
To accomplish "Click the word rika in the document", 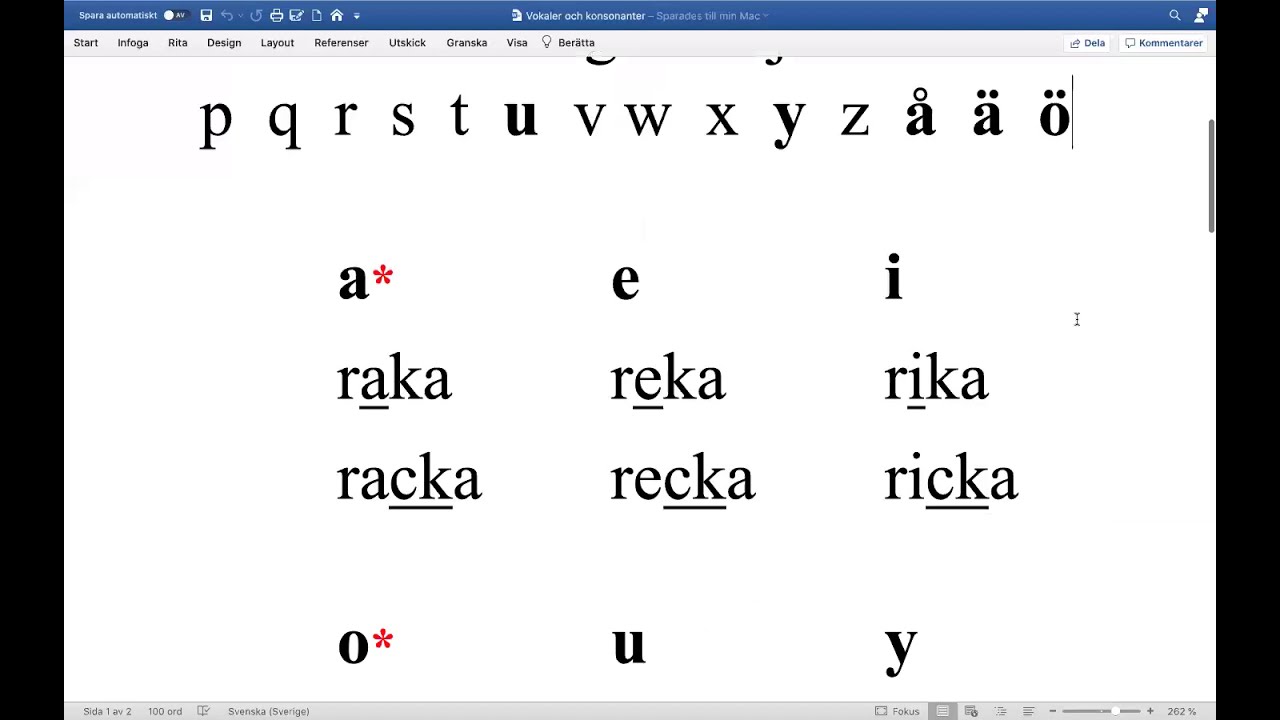I will coord(937,381).
